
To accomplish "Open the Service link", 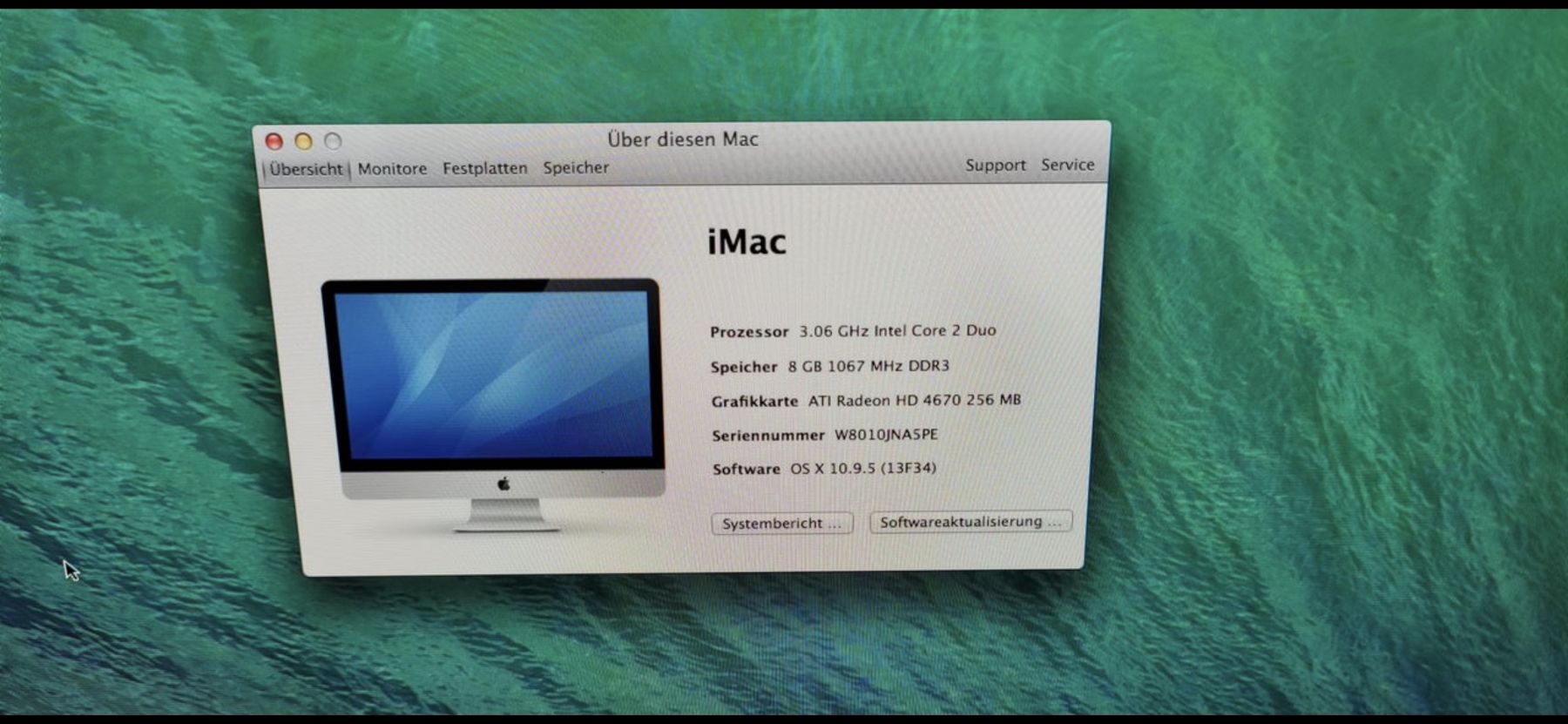I will coord(1067,164).
